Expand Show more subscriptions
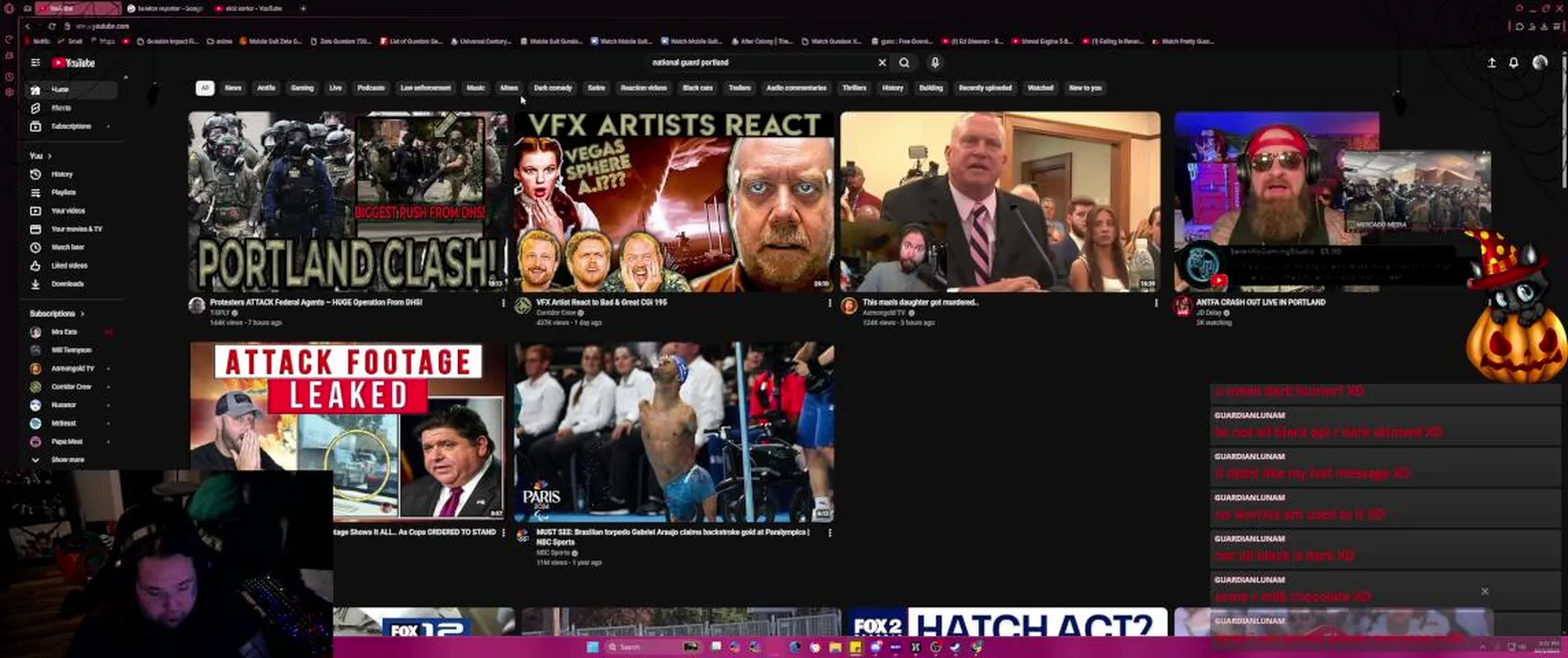The height and width of the screenshot is (658, 1568). (69, 460)
